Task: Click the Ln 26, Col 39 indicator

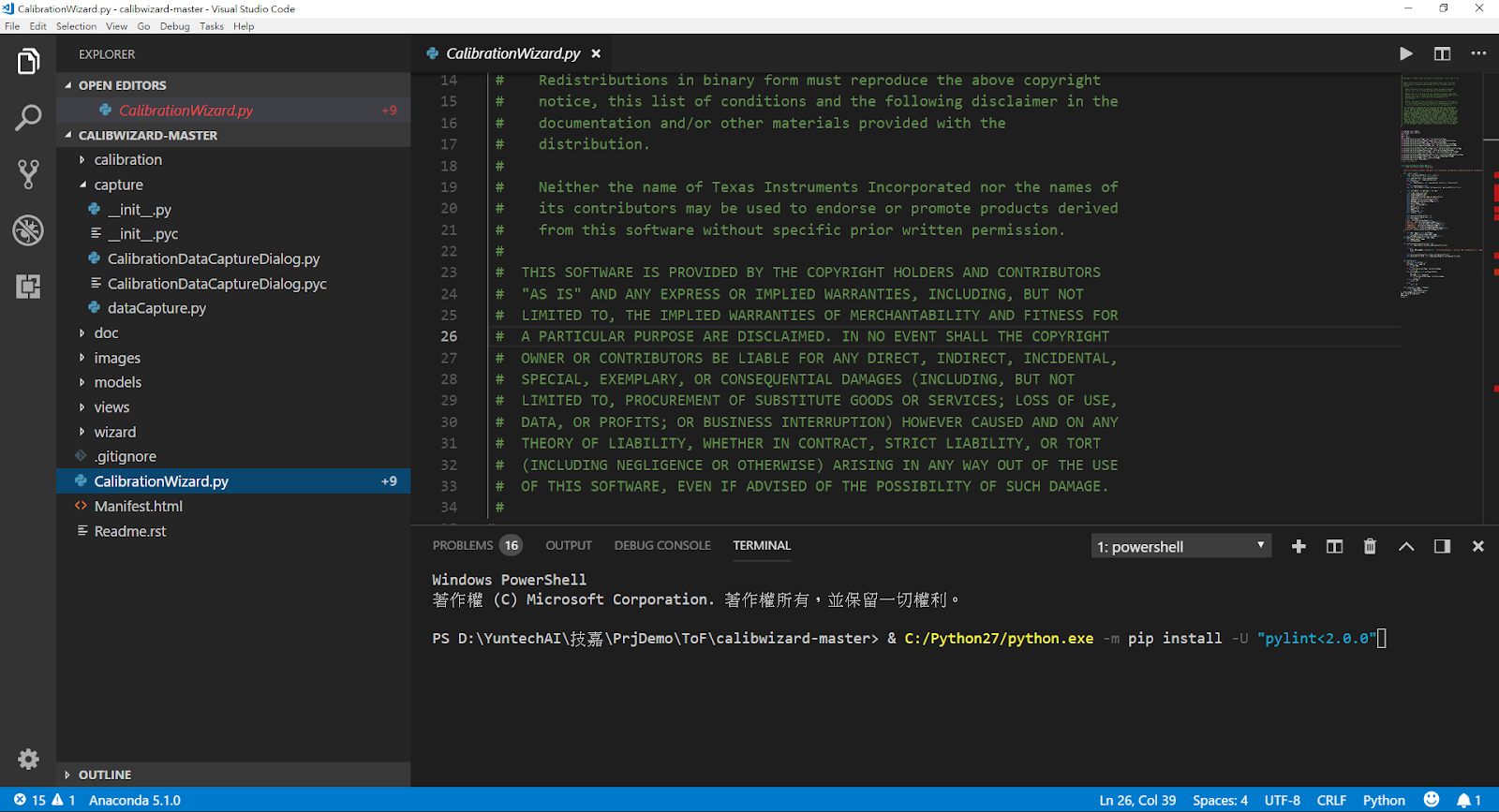Action: coord(1137,800)
